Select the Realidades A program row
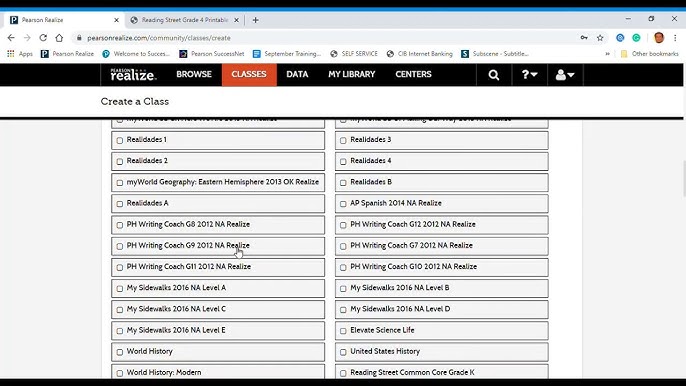Image resolution: width=686 pixels, height=386 pixels. 218,204
